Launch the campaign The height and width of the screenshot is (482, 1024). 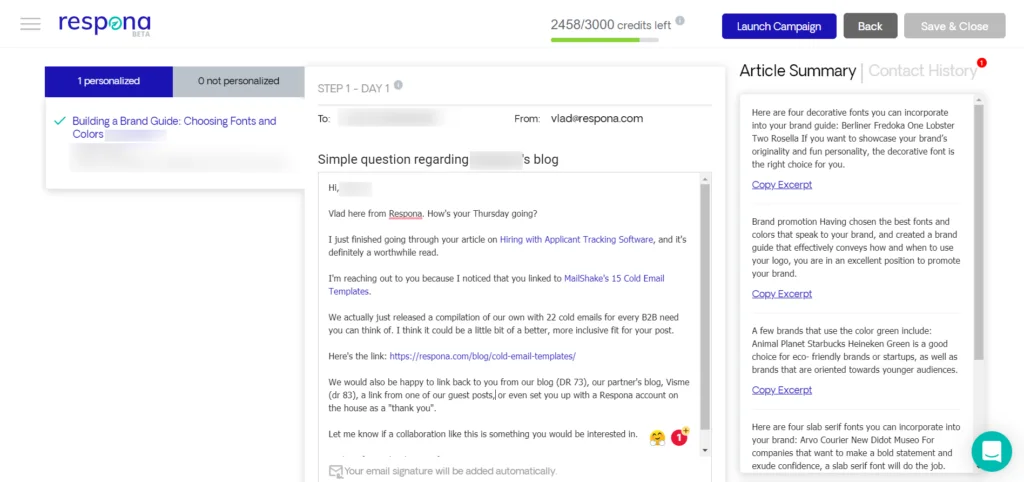778,26
